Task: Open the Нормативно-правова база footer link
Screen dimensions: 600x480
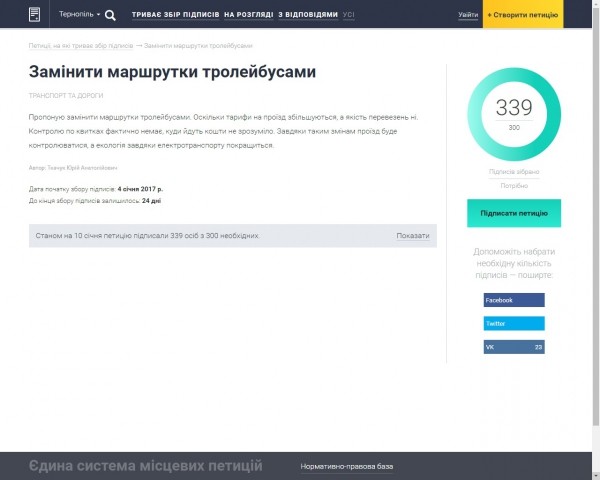Action: click(x=347, y=467)
